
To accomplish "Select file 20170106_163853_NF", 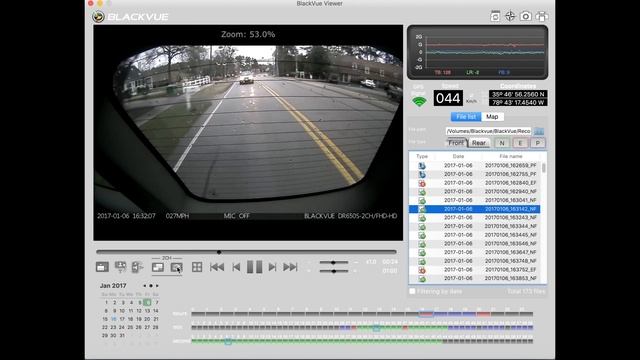I will tap(475, 278).
